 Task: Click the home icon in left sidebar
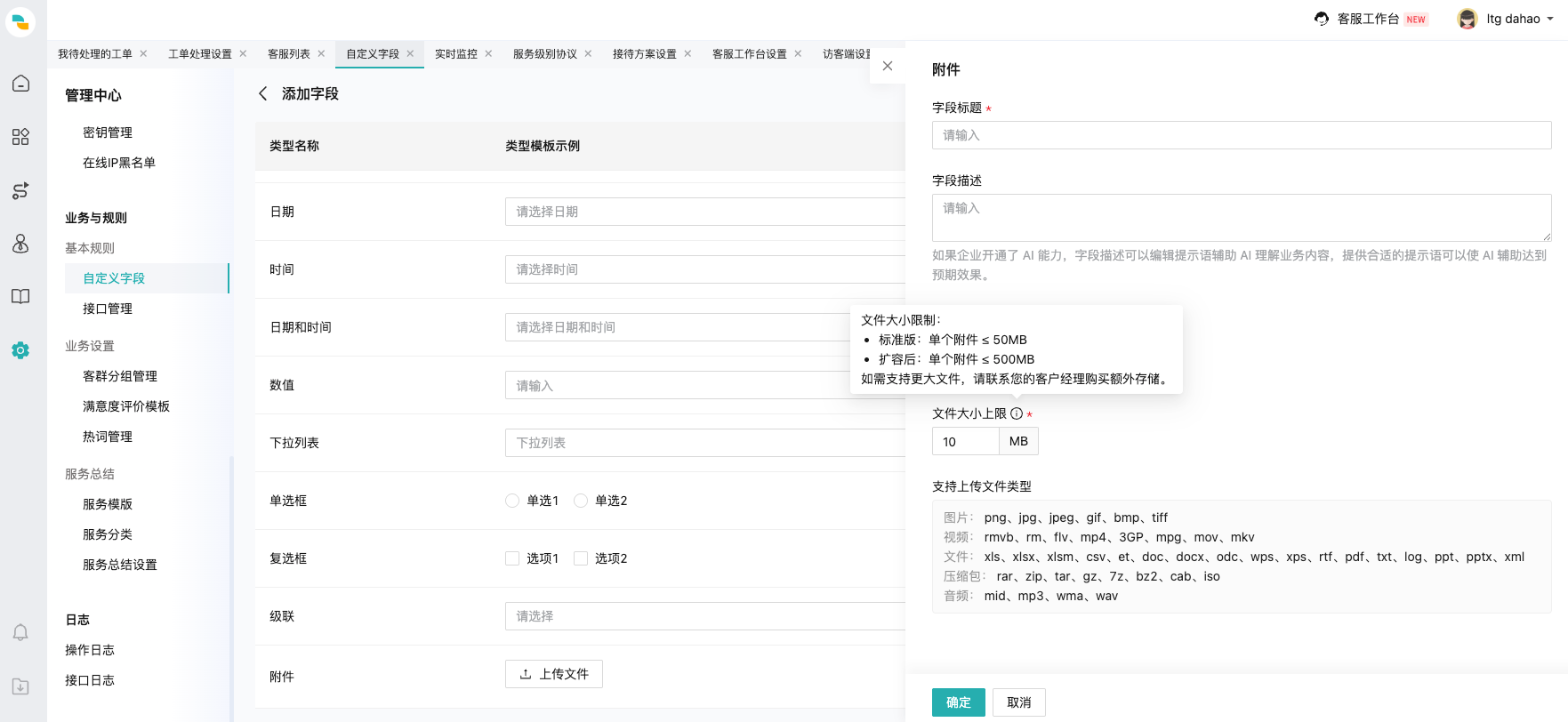(20, 84)
